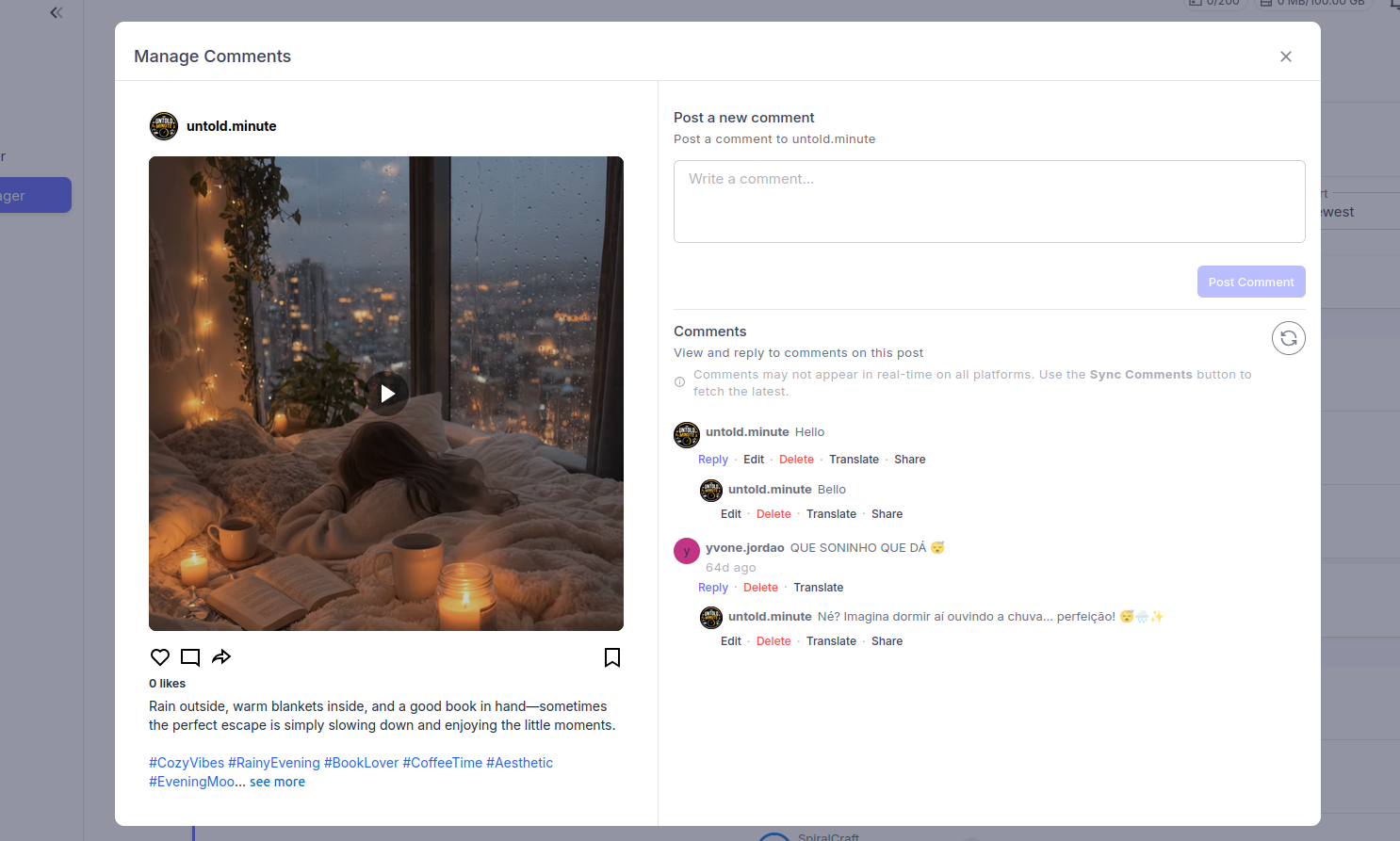
Task: Click the Sync Comments refresh icon
Action: pos(1289,338)
